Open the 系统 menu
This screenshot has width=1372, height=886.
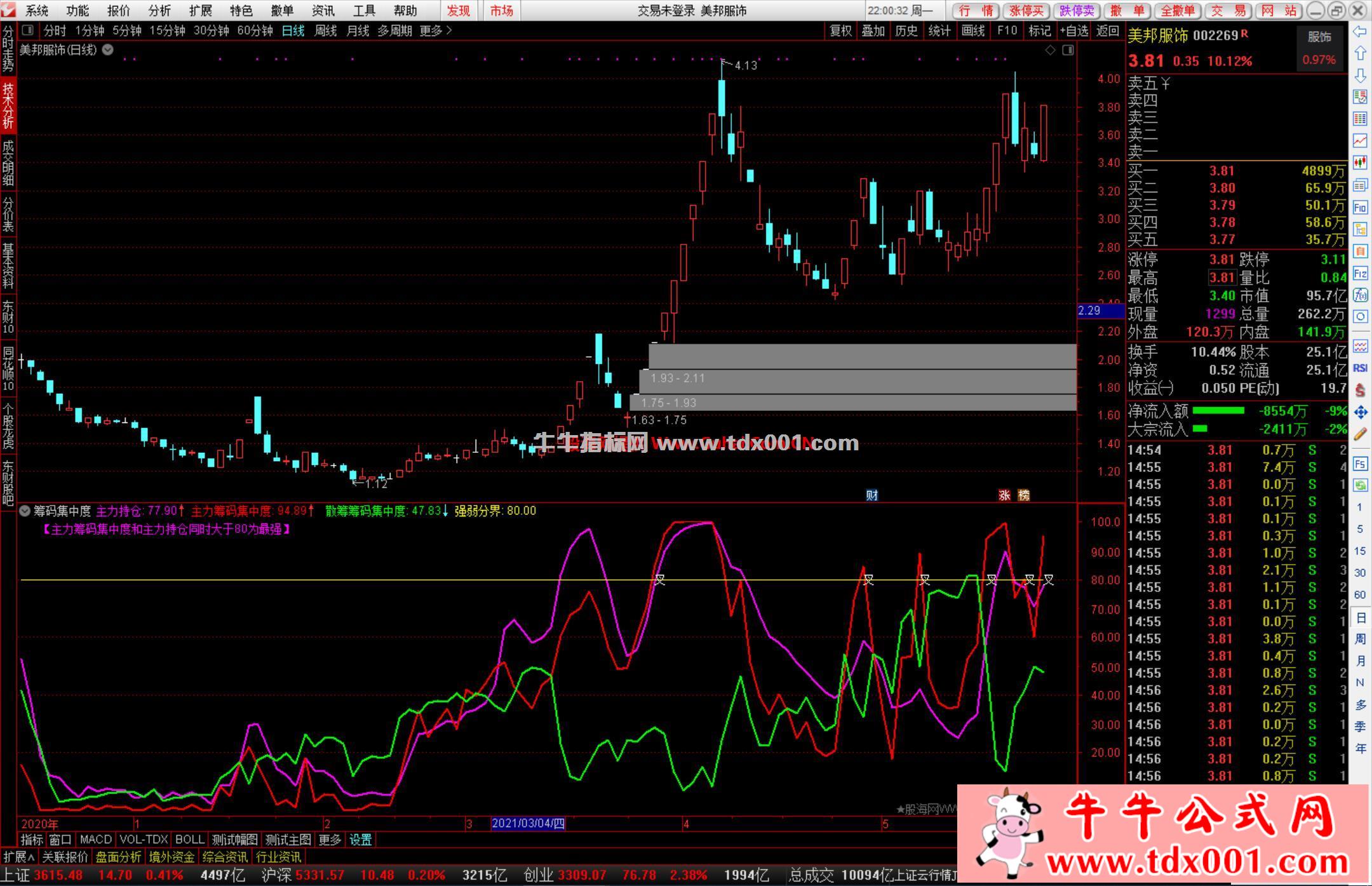pos(36,11)
